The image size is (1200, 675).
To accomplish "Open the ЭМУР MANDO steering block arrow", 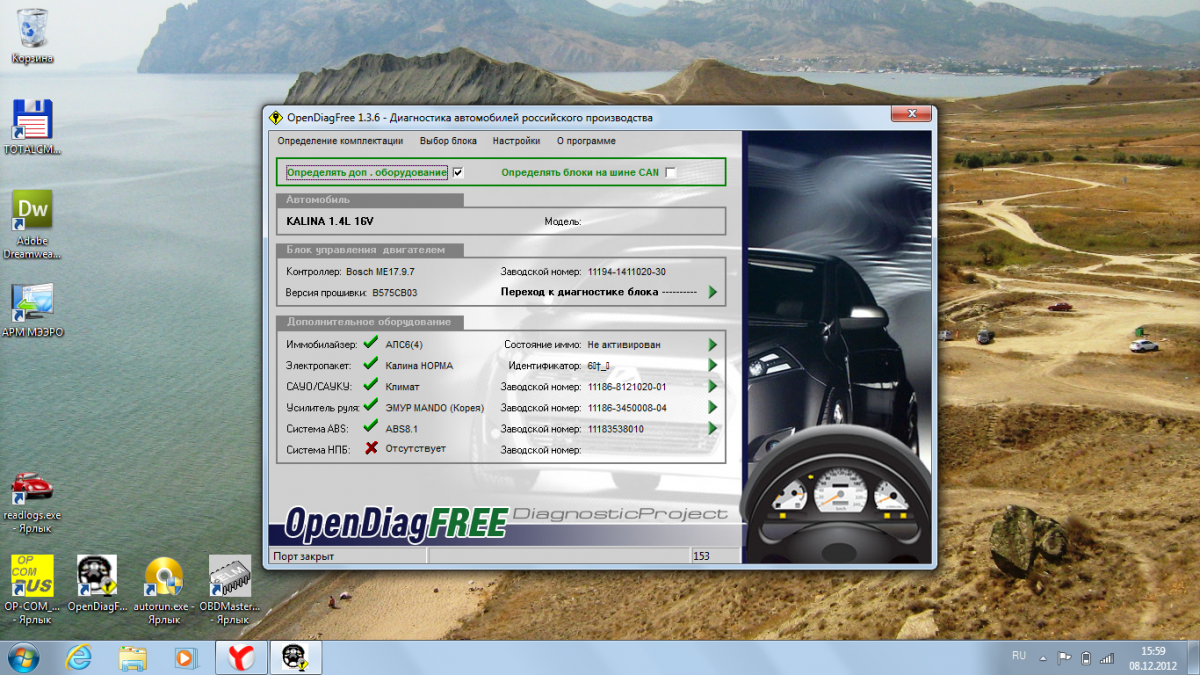I will point(713,407).
